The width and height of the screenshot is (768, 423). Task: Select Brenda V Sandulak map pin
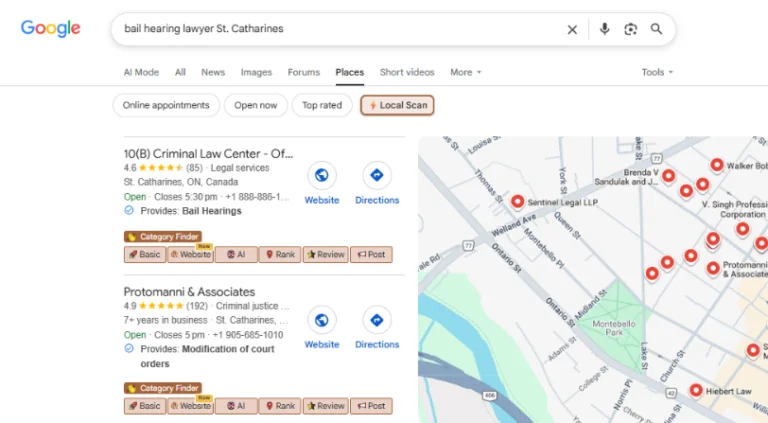(669, 175)
